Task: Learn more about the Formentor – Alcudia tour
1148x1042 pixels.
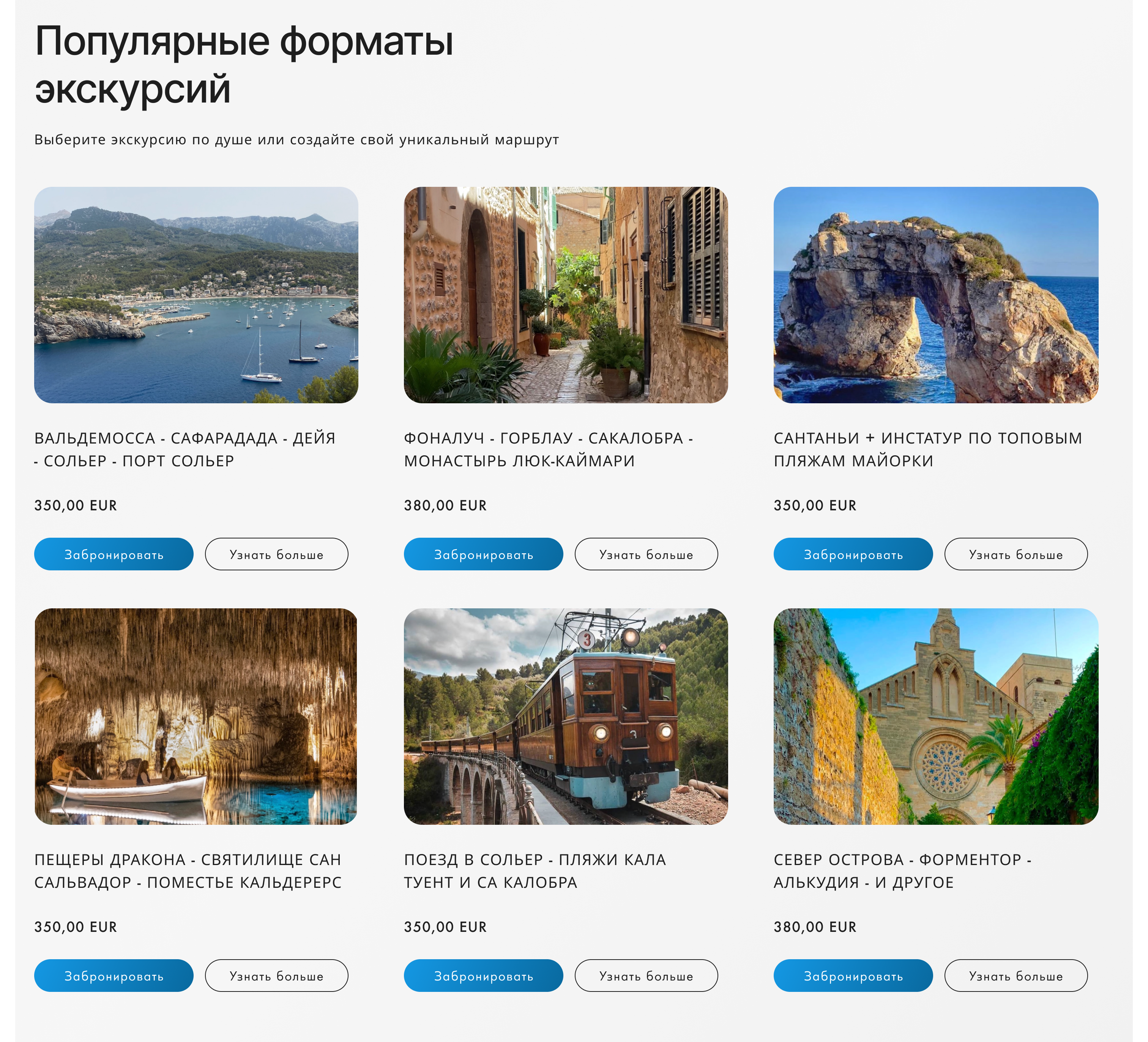Action: (1015, 975)
